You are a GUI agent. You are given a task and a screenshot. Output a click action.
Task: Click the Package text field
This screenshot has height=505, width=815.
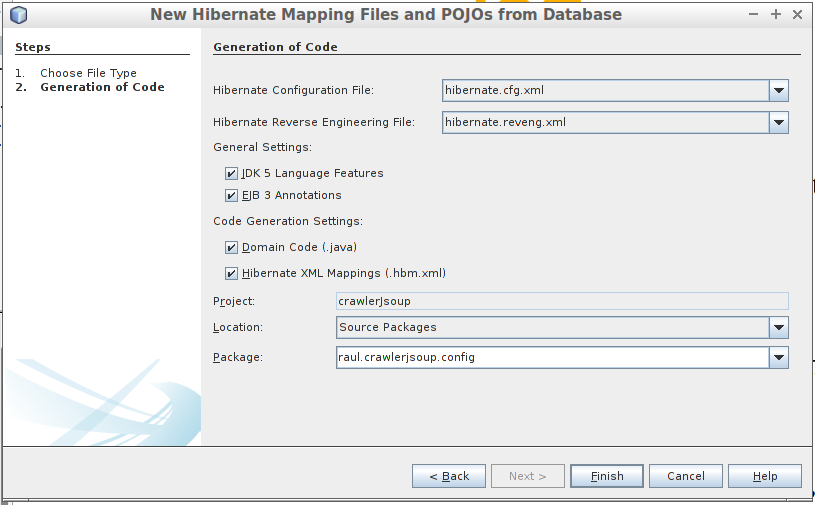pos(550,358)
